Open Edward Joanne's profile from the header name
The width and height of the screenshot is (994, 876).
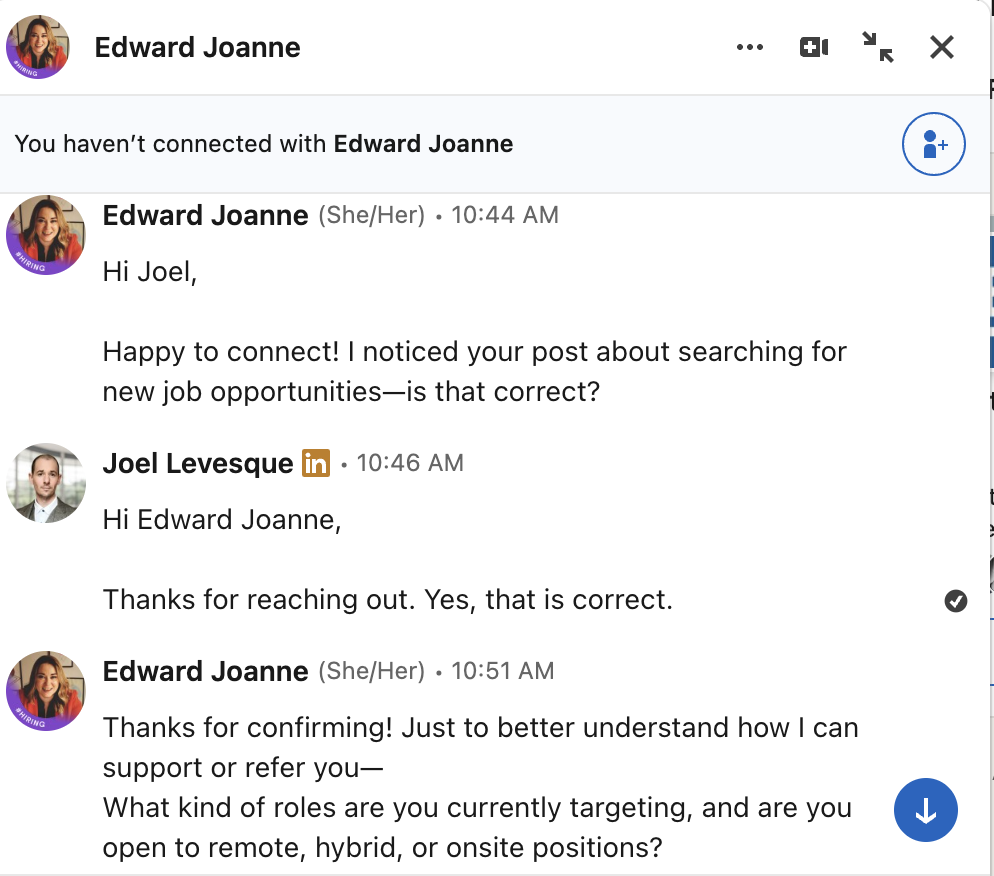click(197, 47)
